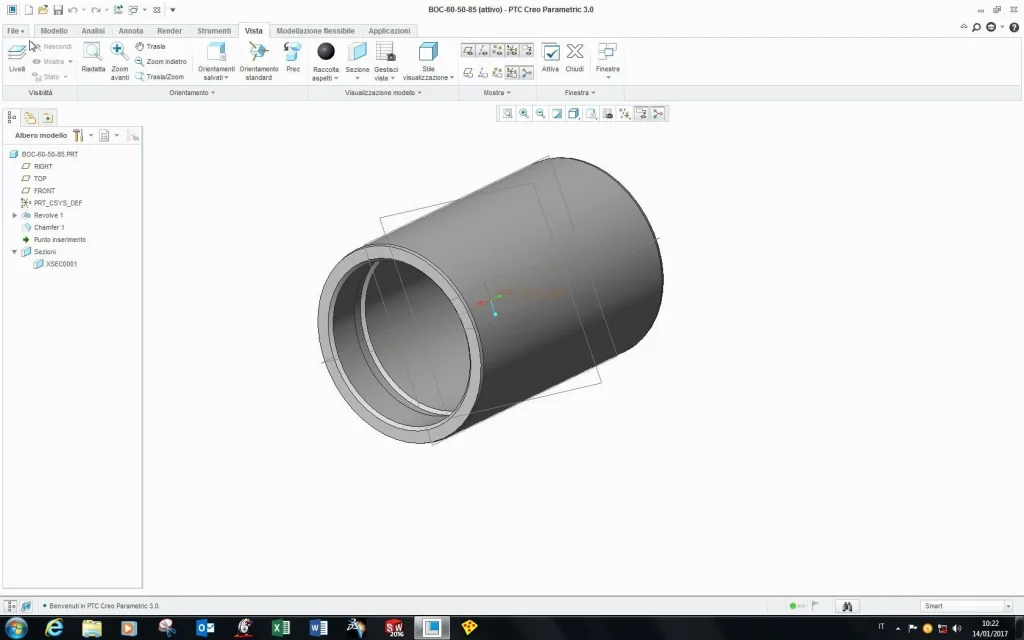Select Chamfer 1 feature in model tree
The image size is (1024, 640).
coord(48,227)
